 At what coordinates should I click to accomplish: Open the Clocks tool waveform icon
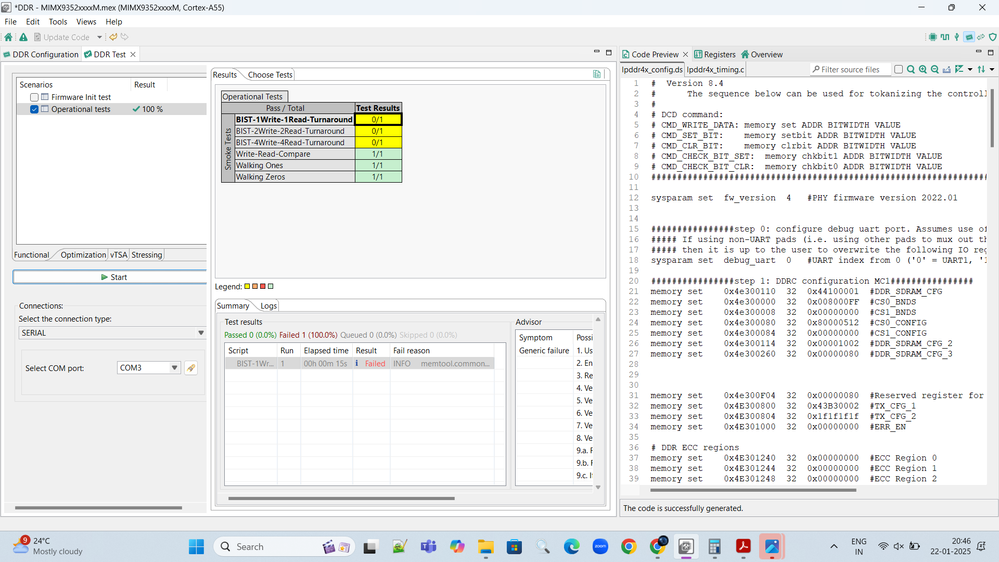pos(945,37)
